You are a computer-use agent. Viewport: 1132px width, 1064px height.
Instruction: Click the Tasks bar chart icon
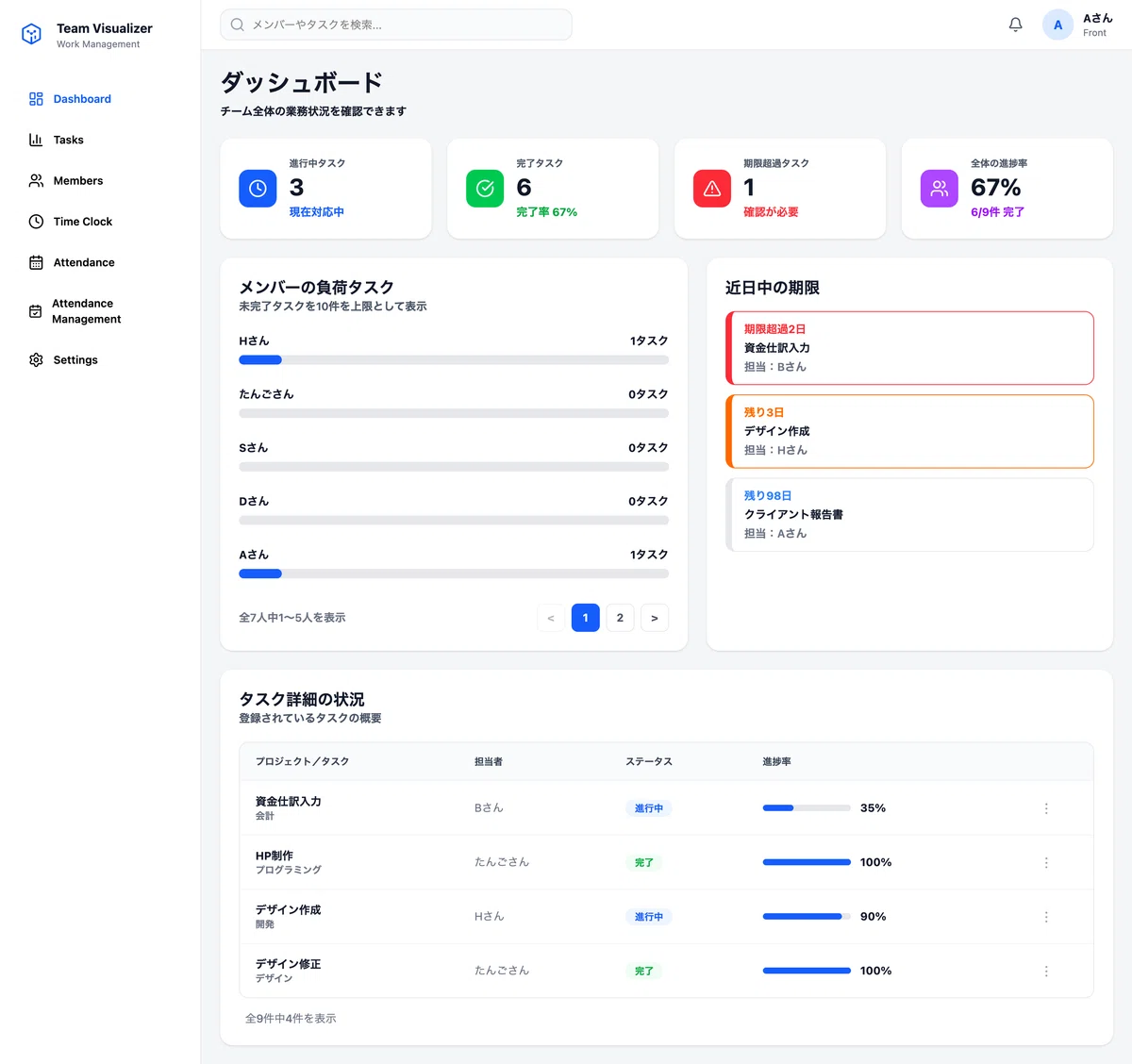36,140
